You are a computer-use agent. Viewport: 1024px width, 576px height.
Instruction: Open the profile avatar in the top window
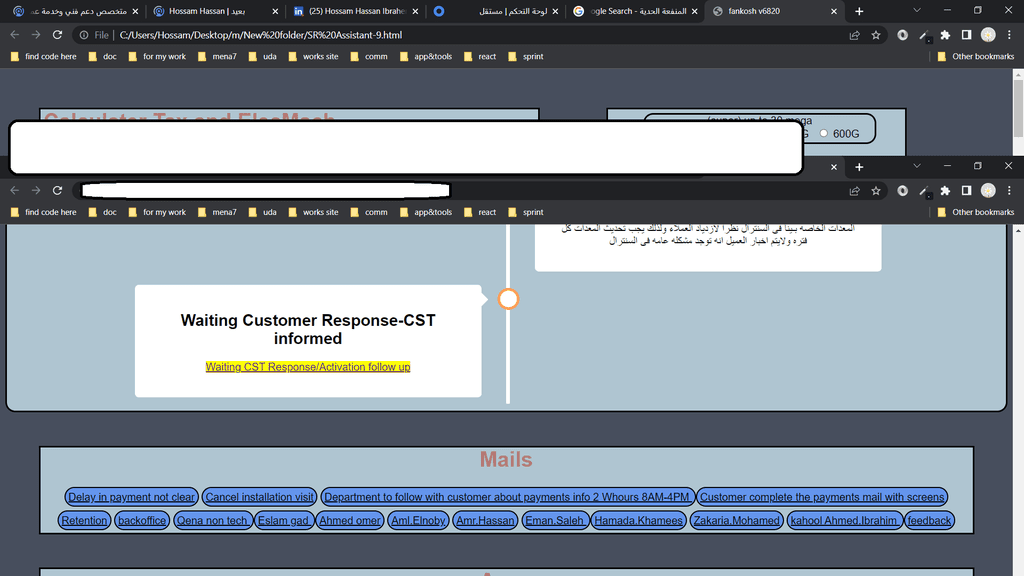988,35
